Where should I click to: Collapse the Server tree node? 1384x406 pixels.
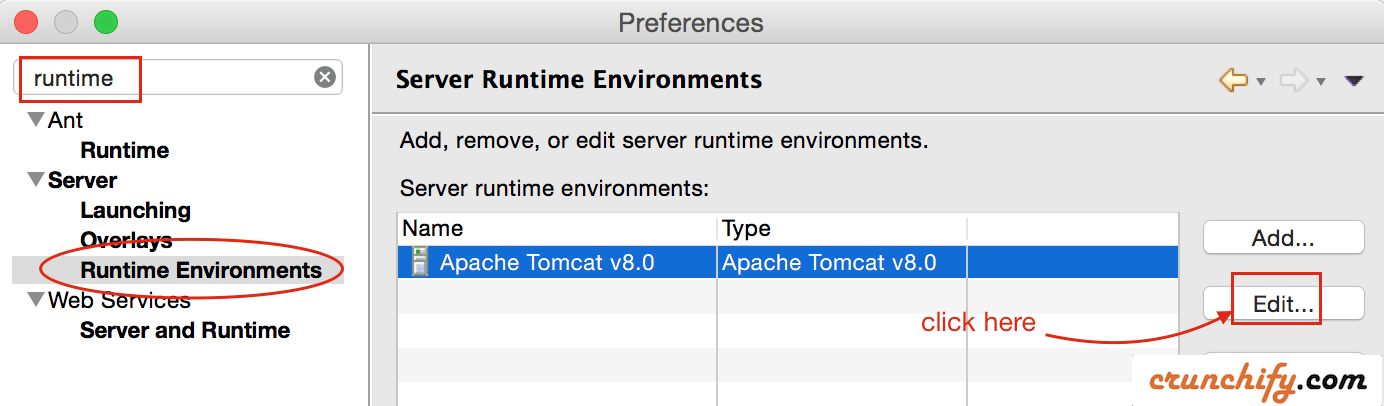tap(36, 180)
